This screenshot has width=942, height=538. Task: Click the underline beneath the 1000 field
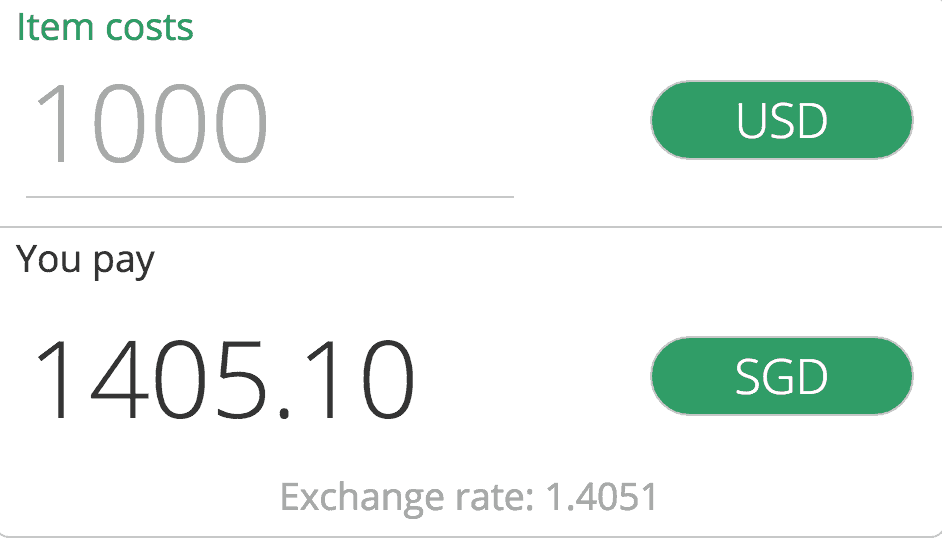269,197
